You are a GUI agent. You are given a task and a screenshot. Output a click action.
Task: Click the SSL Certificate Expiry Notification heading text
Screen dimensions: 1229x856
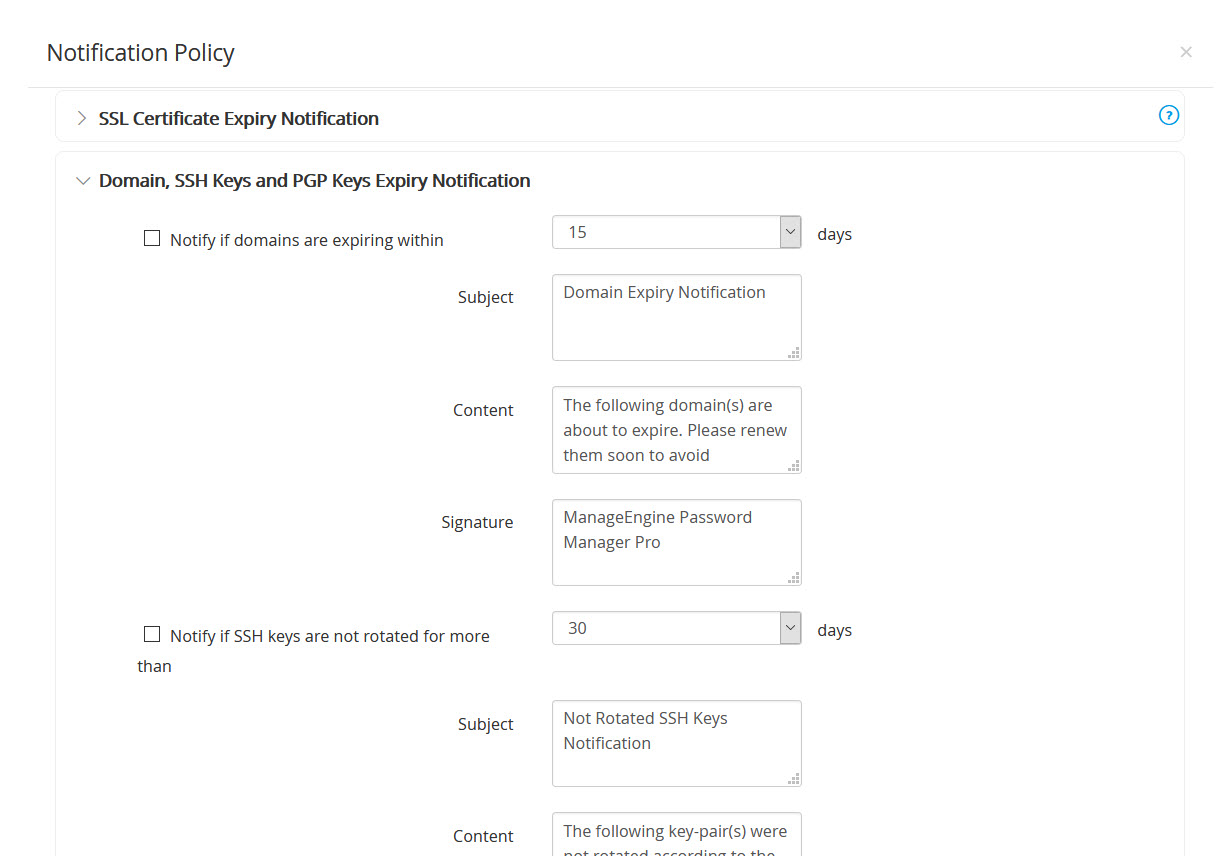pos(238,118)
